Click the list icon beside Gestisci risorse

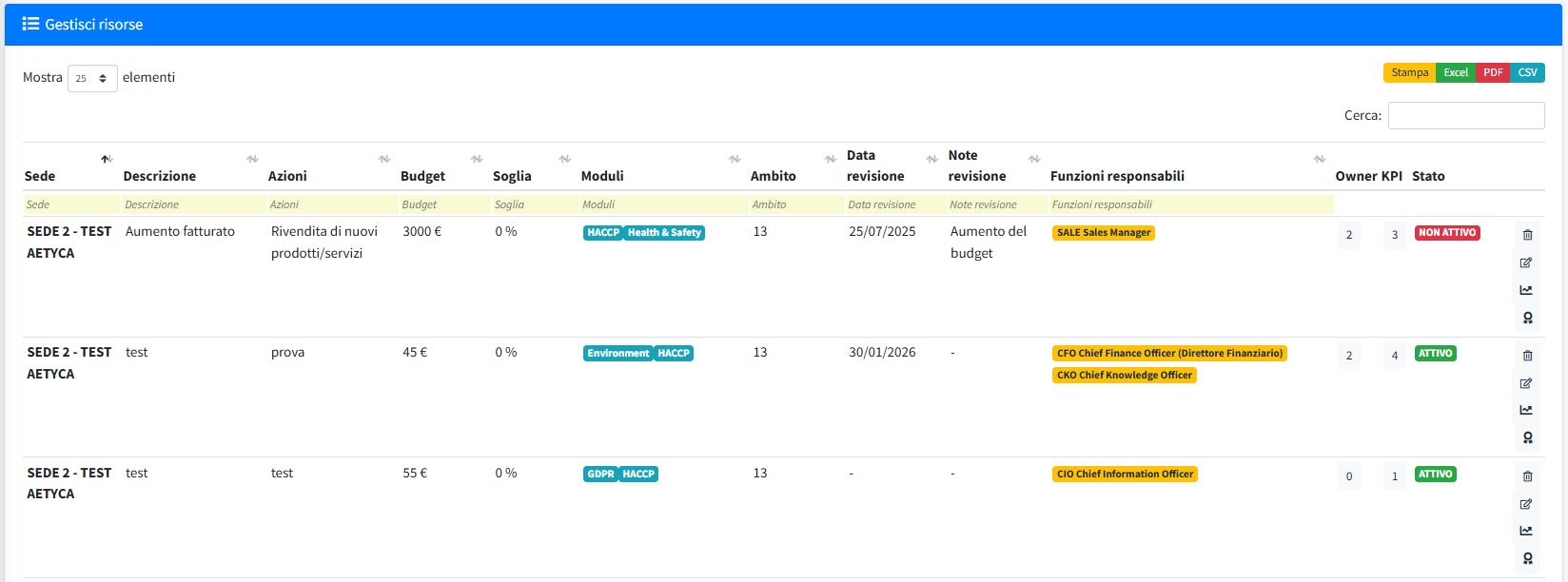pyautogui.click(x=30, y=24)
